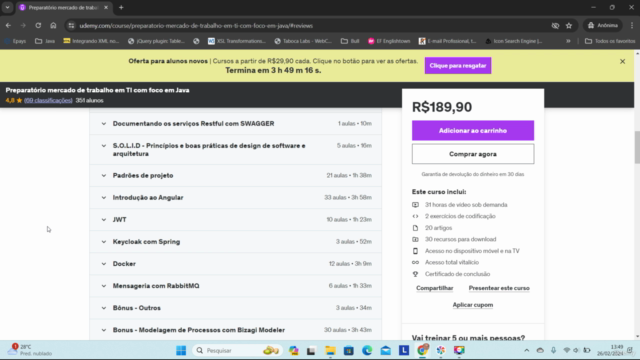Expand the Mensageria com RabbitMQ section
The height and width of the screenshot is (360, 640).
[x=236, y=286]
